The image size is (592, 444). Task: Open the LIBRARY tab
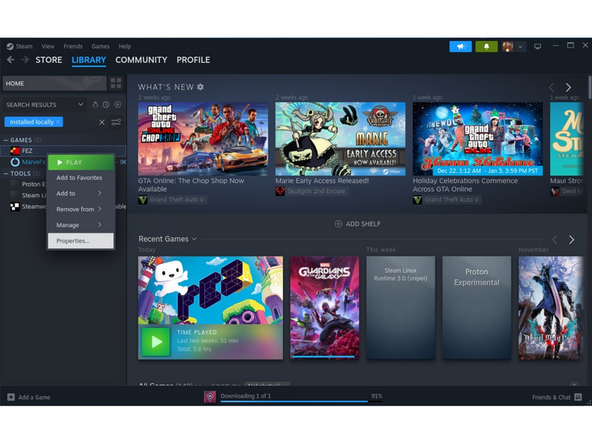pyautogui.click(x=89, y=60)
